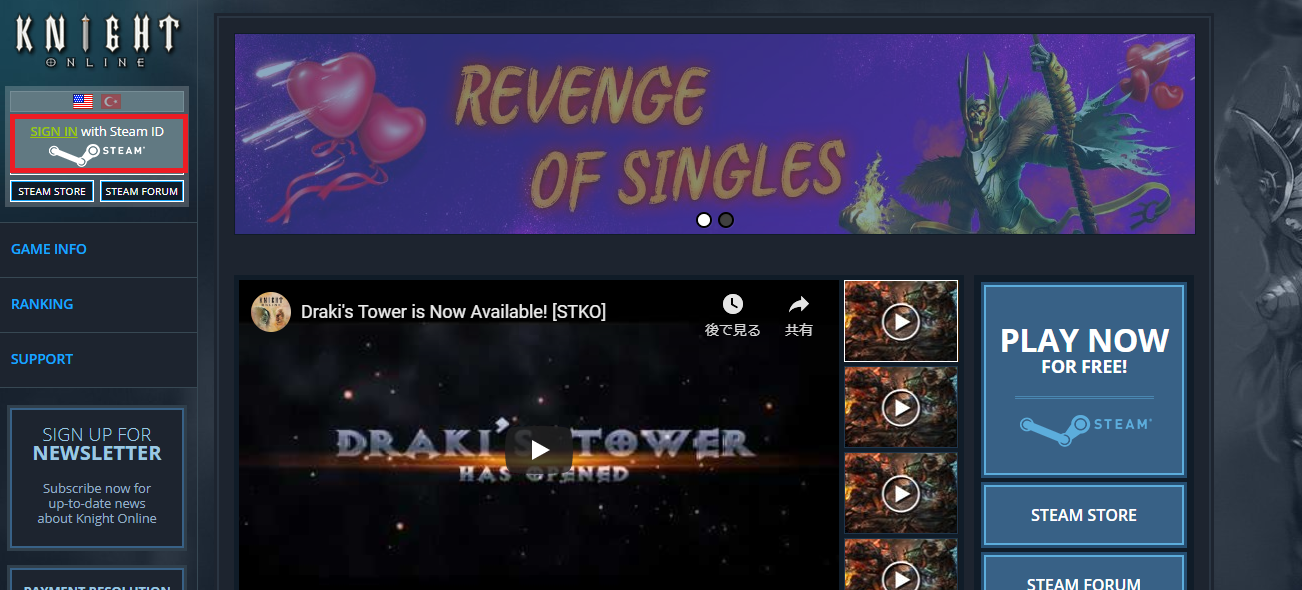Select the second banner carousel dot
This screenshot has width=1302, height=590.
(x=726, y=220)
